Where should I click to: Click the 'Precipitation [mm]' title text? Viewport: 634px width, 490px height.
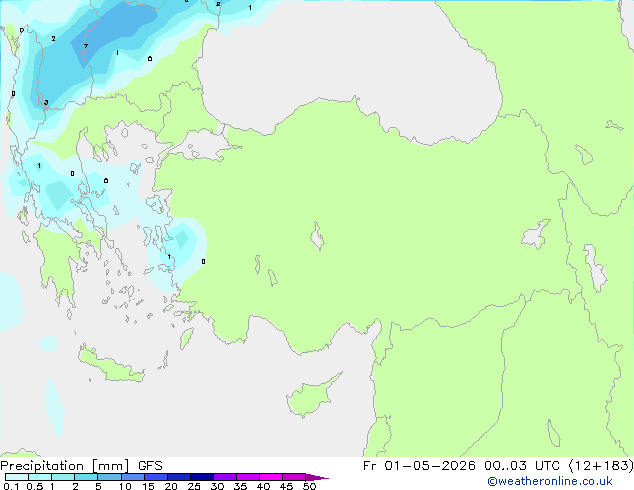[65, 466]
